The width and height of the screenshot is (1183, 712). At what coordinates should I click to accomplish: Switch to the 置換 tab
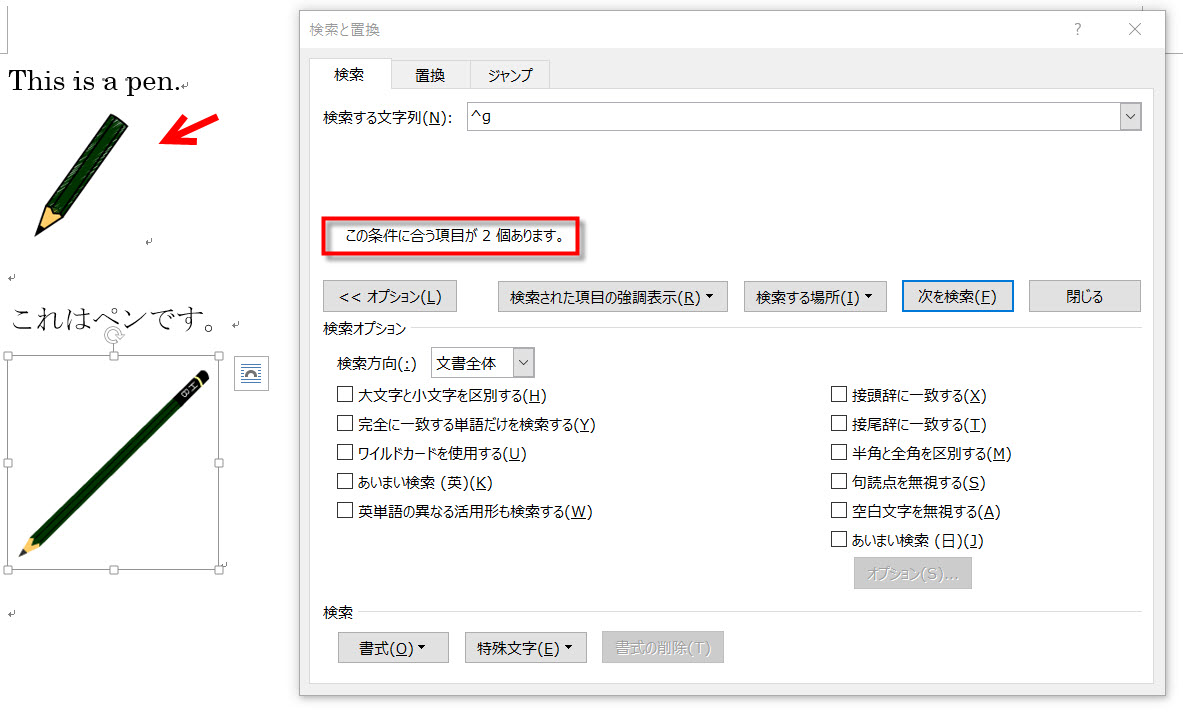click(x=430, y=75)
